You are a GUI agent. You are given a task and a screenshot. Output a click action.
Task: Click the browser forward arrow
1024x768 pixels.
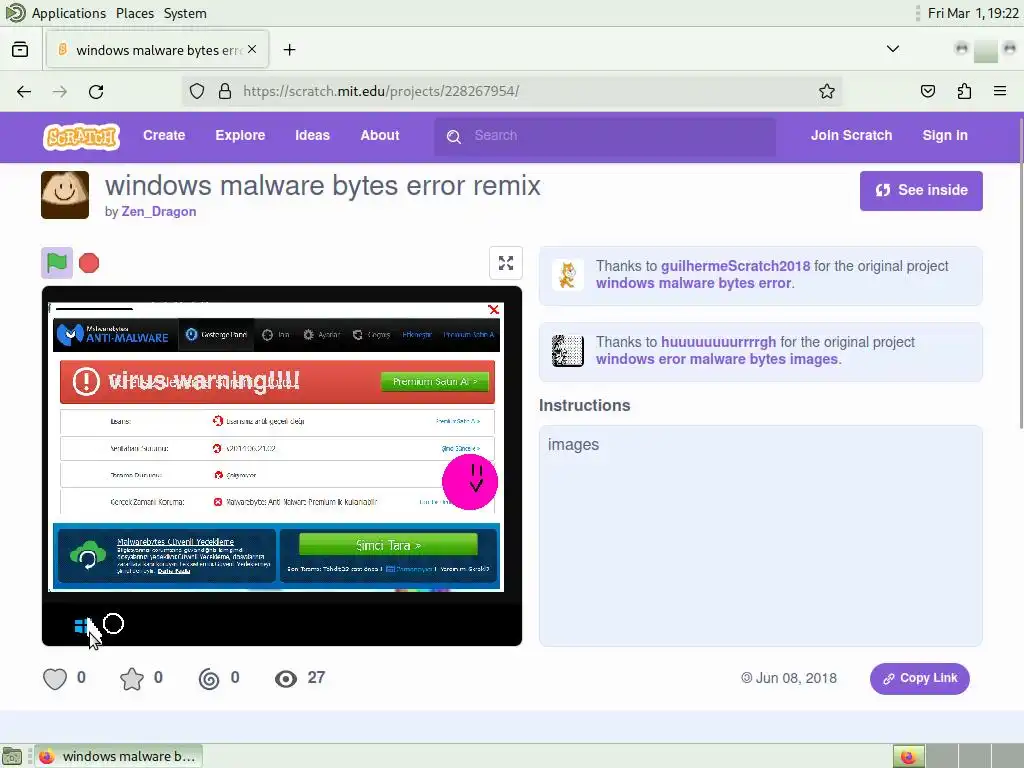(60, 91)
